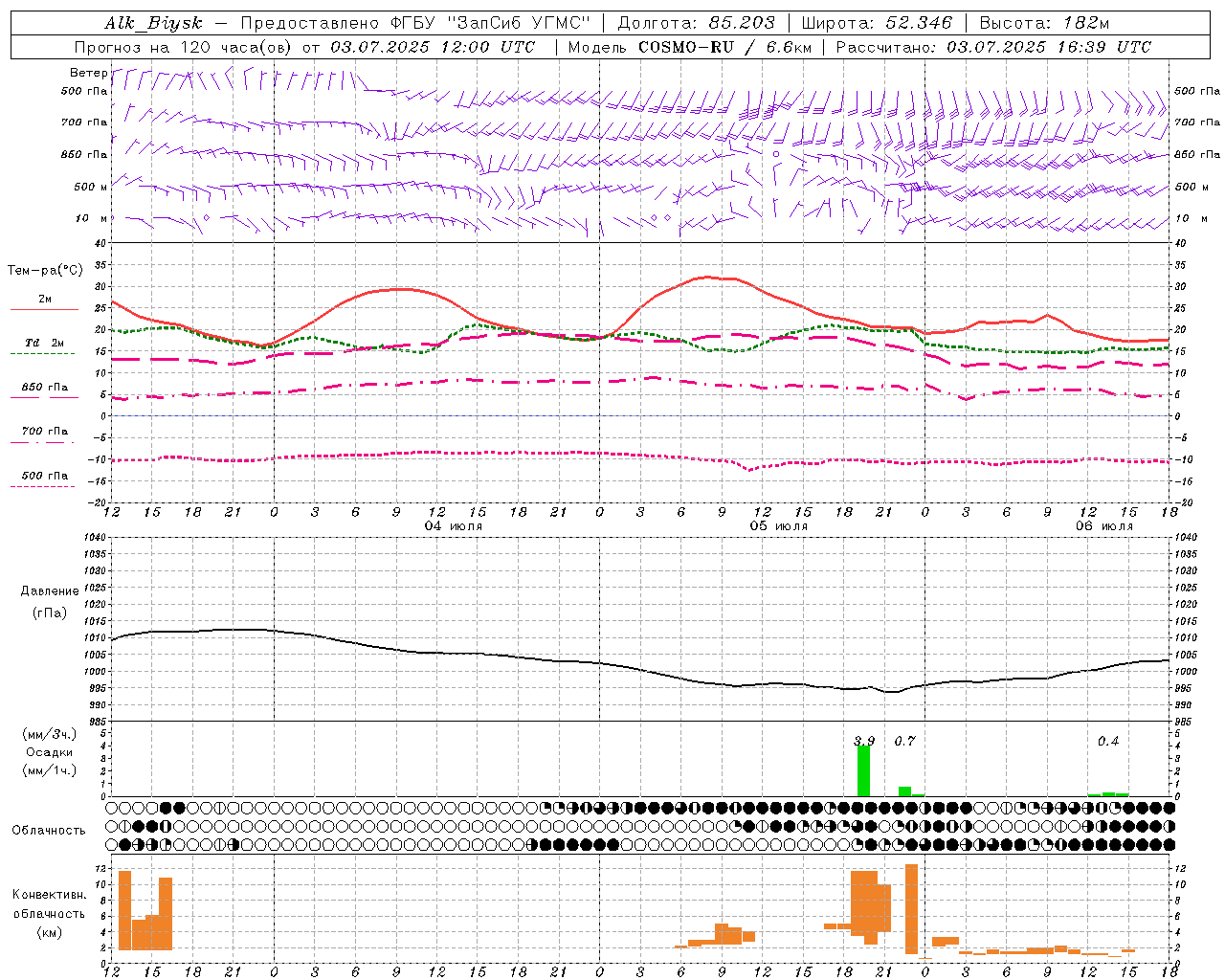Select the (мм/1ч.) precipitation unit label

point(49,769)
